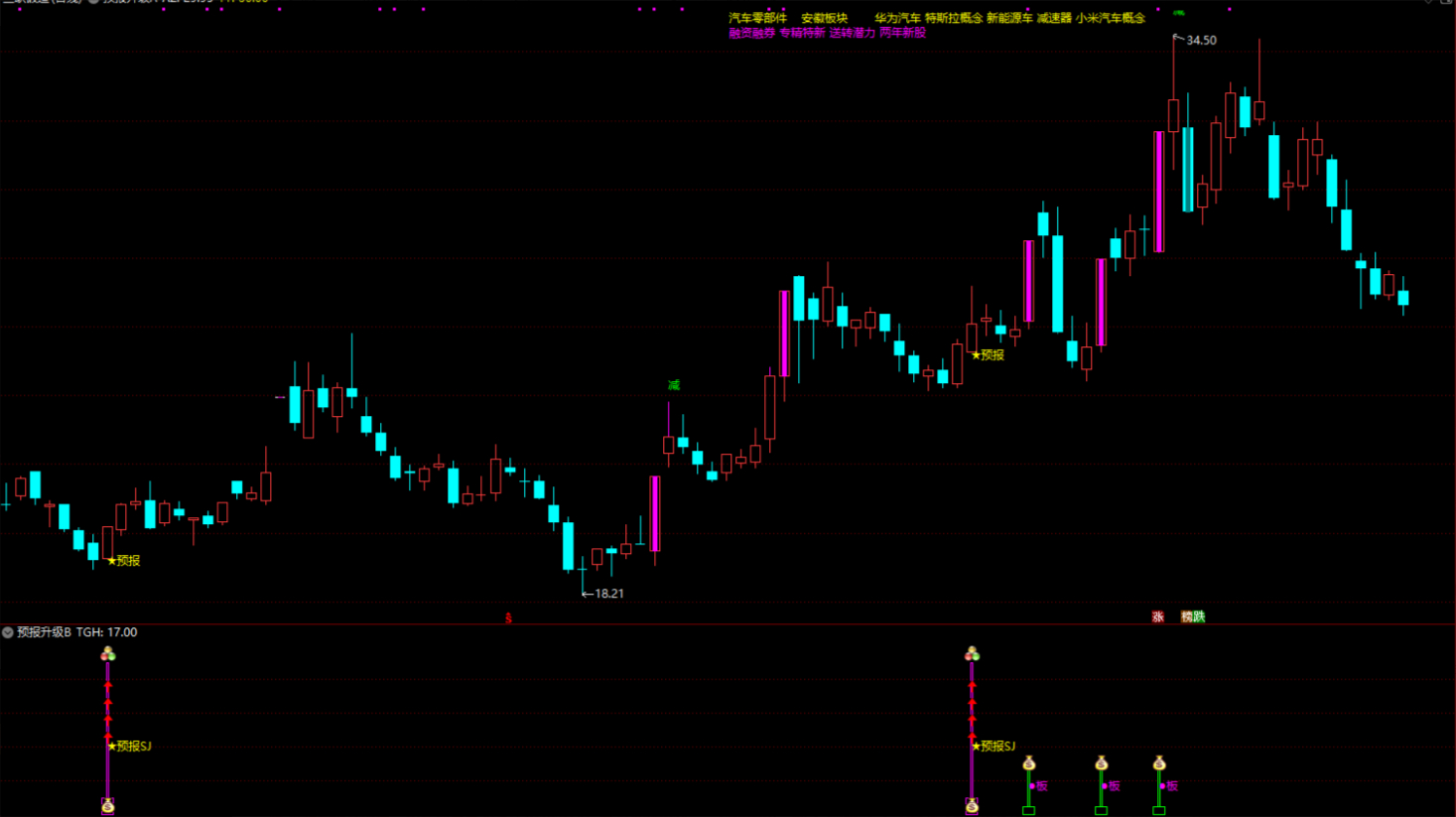Click the first money bag icon above a green bar
1456x817 pixels.
coord(1029,762)
